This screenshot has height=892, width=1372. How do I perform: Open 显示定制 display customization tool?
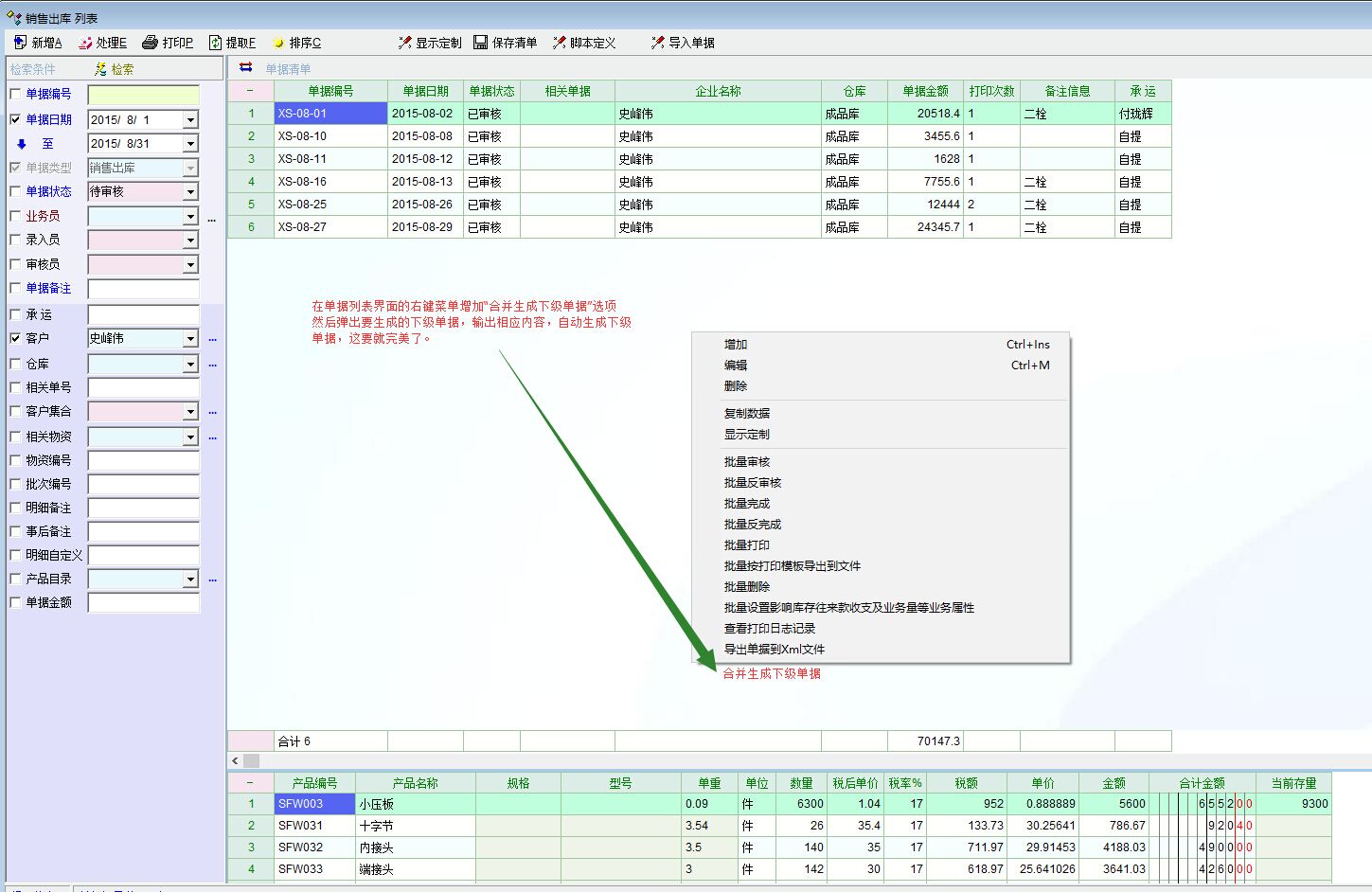(x=405, y=43)
